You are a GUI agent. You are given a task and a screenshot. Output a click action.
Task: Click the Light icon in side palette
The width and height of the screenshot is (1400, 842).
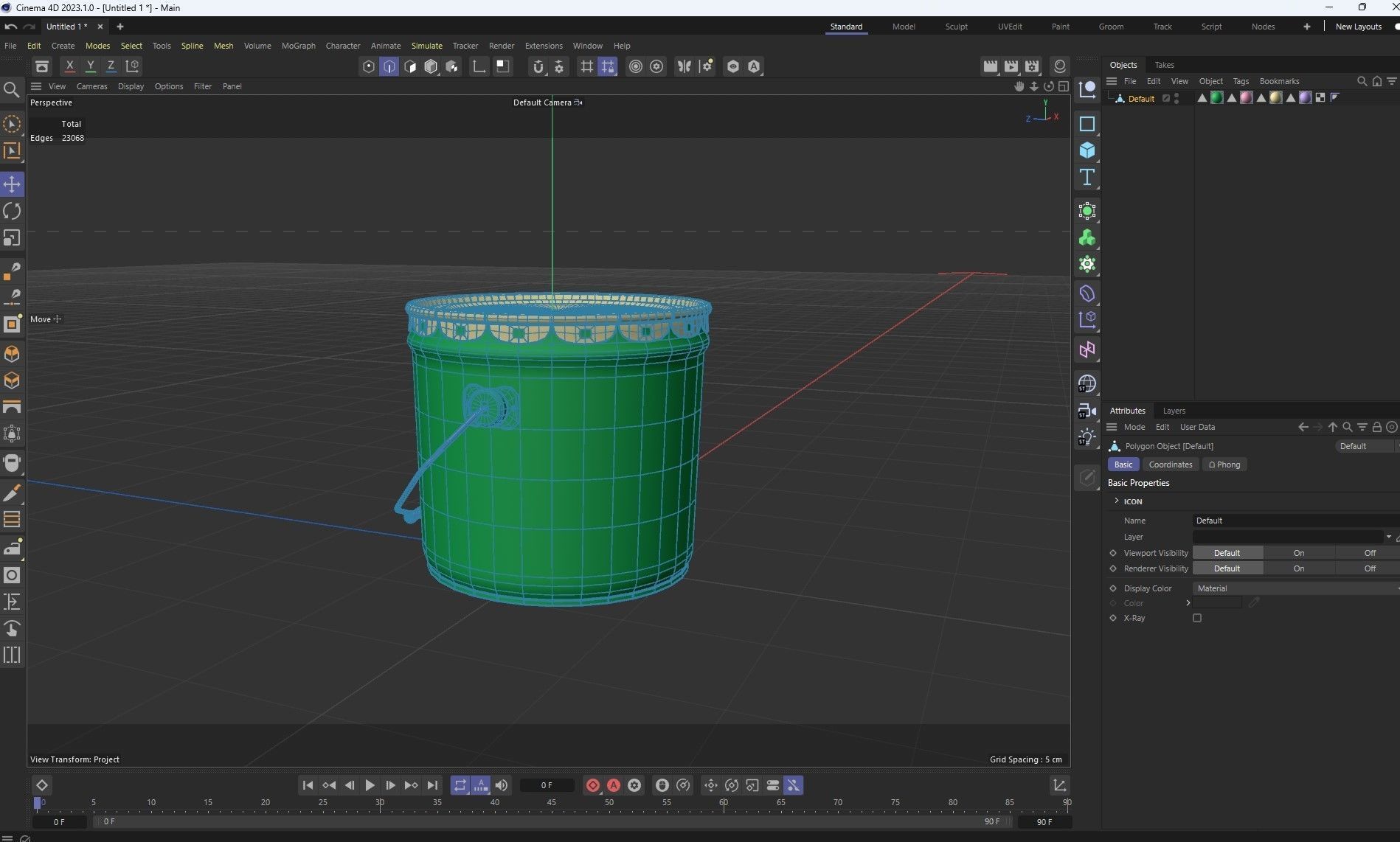[1087, 437]
